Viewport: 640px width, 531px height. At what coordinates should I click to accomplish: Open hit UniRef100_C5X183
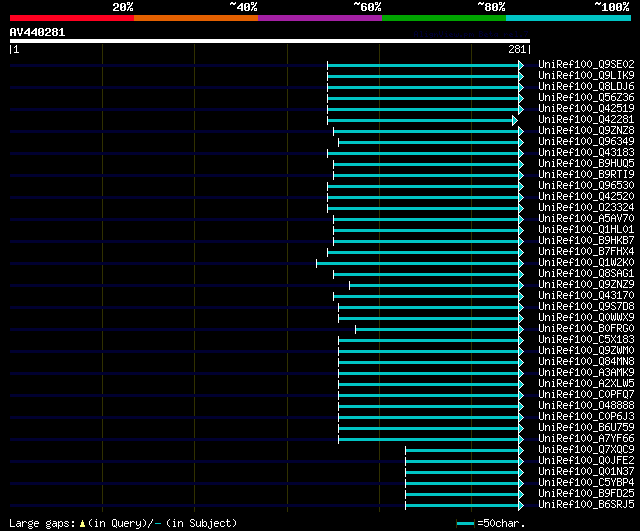click(586, 340)
